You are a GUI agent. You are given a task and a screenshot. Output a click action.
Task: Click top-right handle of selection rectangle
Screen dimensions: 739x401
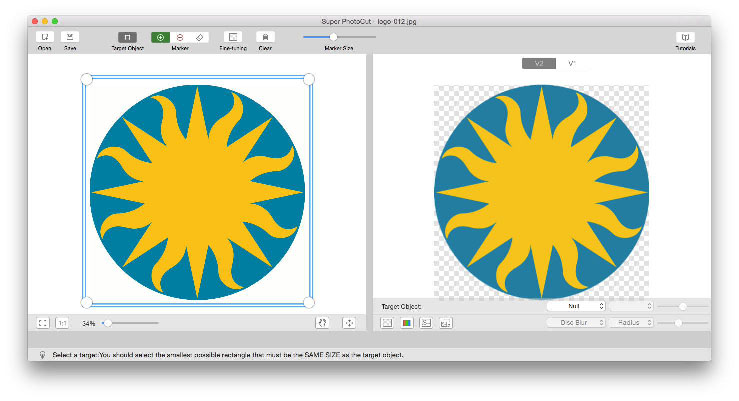click(309, 79)
